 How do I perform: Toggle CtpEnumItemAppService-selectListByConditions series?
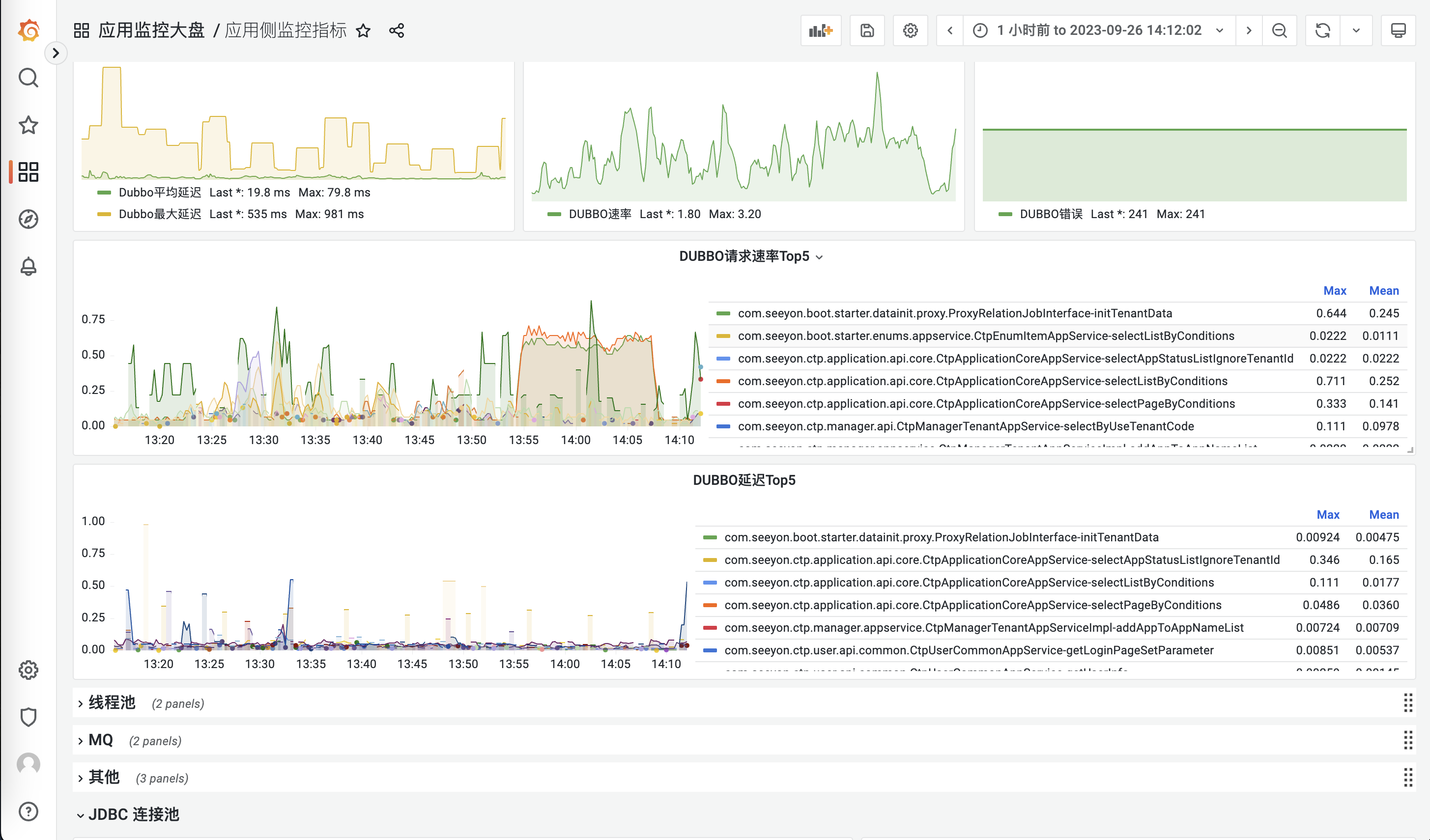(986, 336)
